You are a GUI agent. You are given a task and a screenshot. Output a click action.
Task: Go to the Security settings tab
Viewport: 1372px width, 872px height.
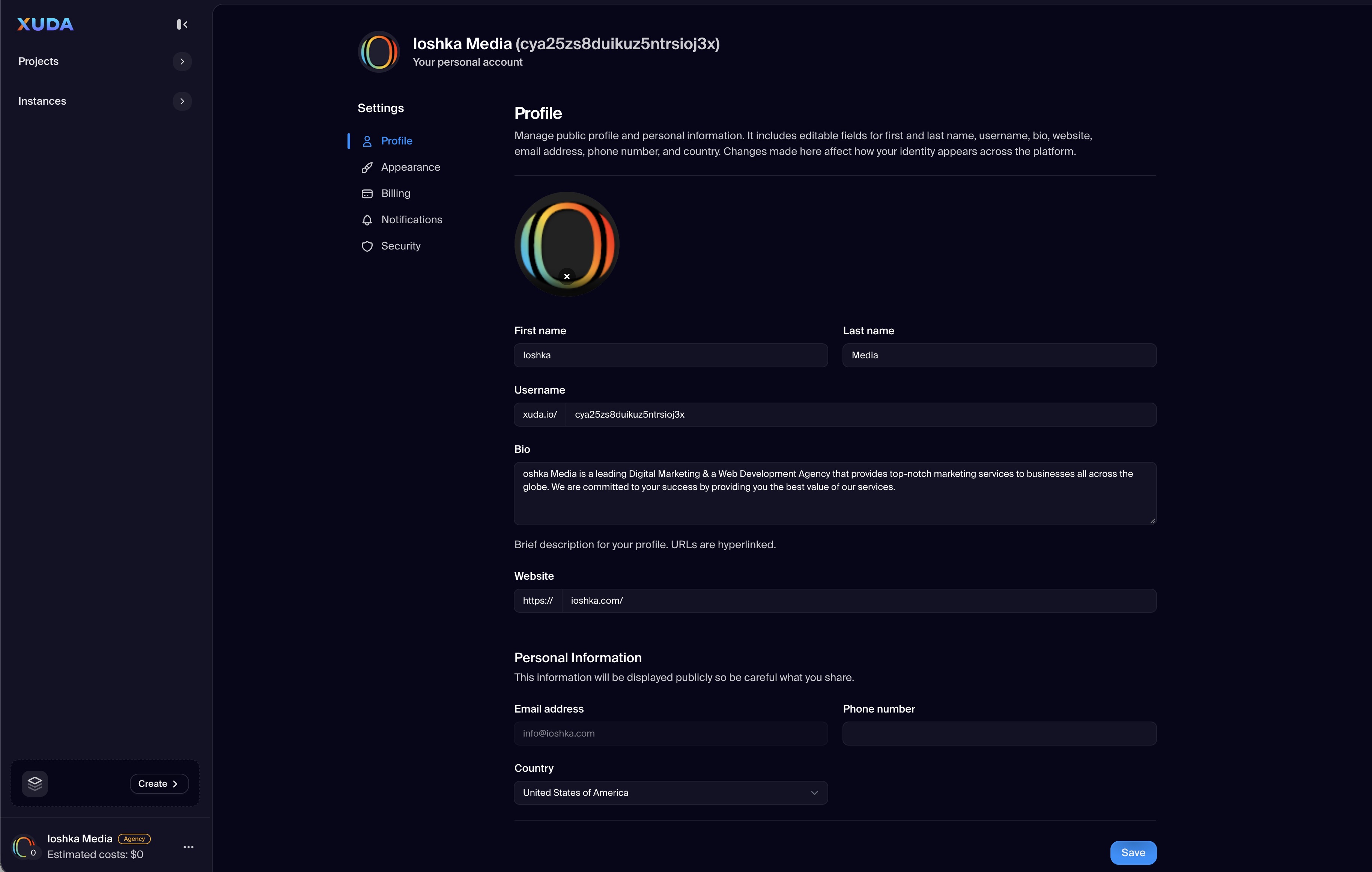click(400, 246)
